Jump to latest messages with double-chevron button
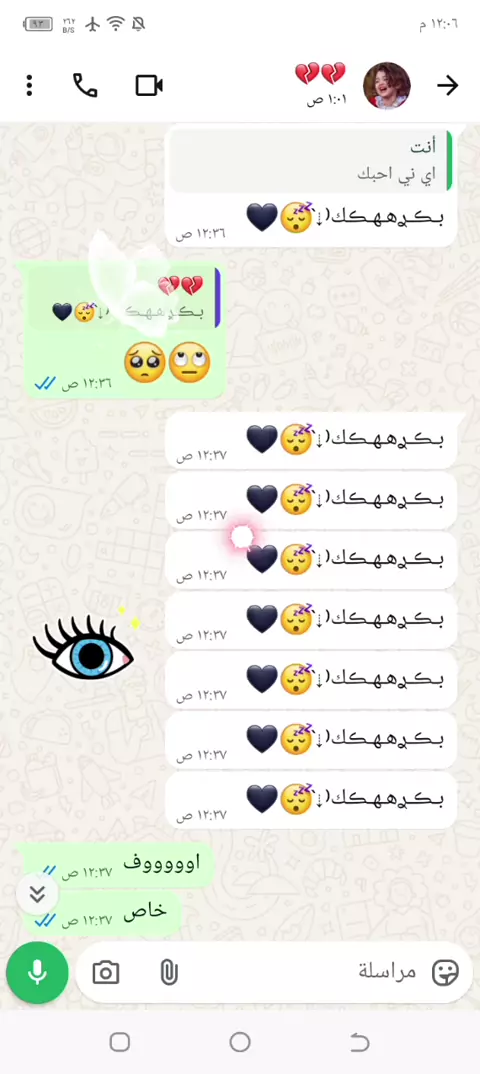This screenshot has width=480, height=1074. point(37,894)
